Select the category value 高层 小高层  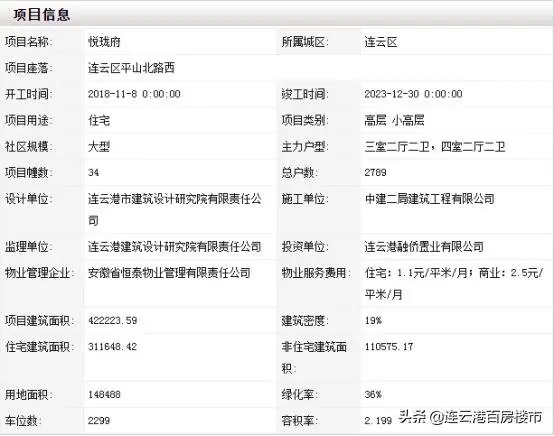(x=394, y=120)
